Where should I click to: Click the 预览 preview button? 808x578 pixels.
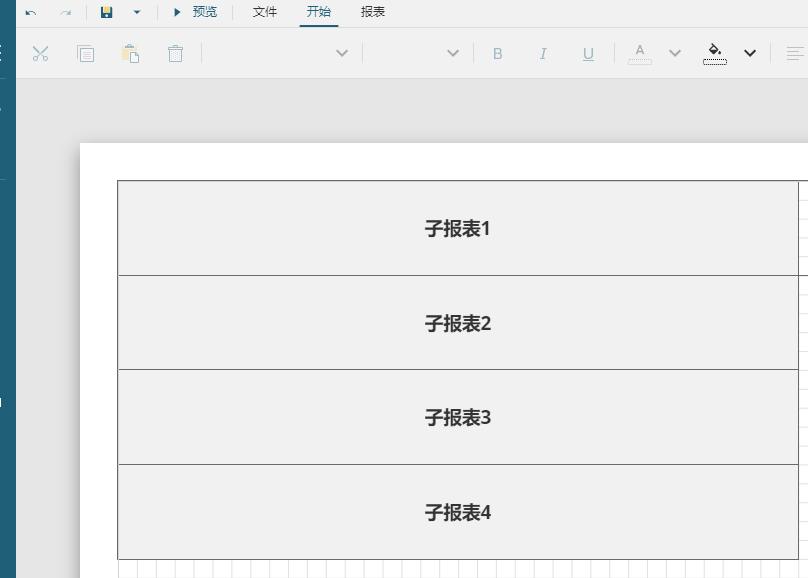[196, 12]
